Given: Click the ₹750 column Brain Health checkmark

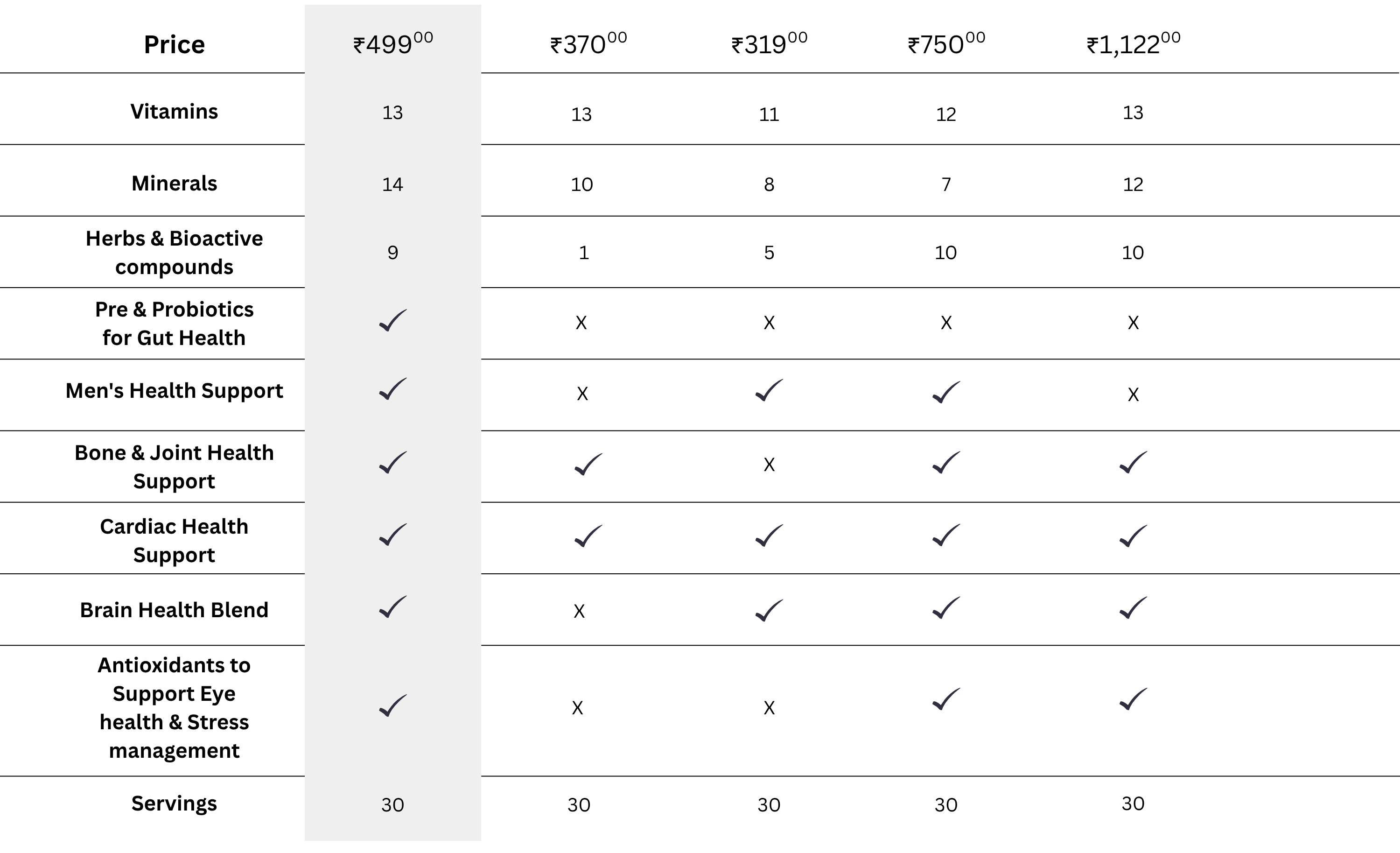Looking at the screenshot, I should 946,608.
